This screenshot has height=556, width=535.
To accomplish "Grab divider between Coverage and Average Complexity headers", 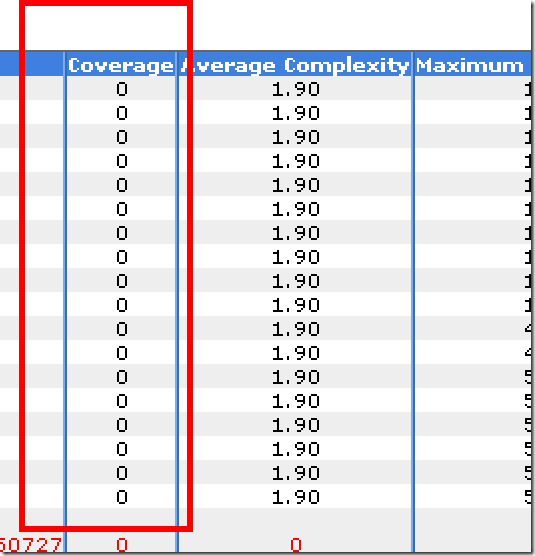I will point(177,65).
